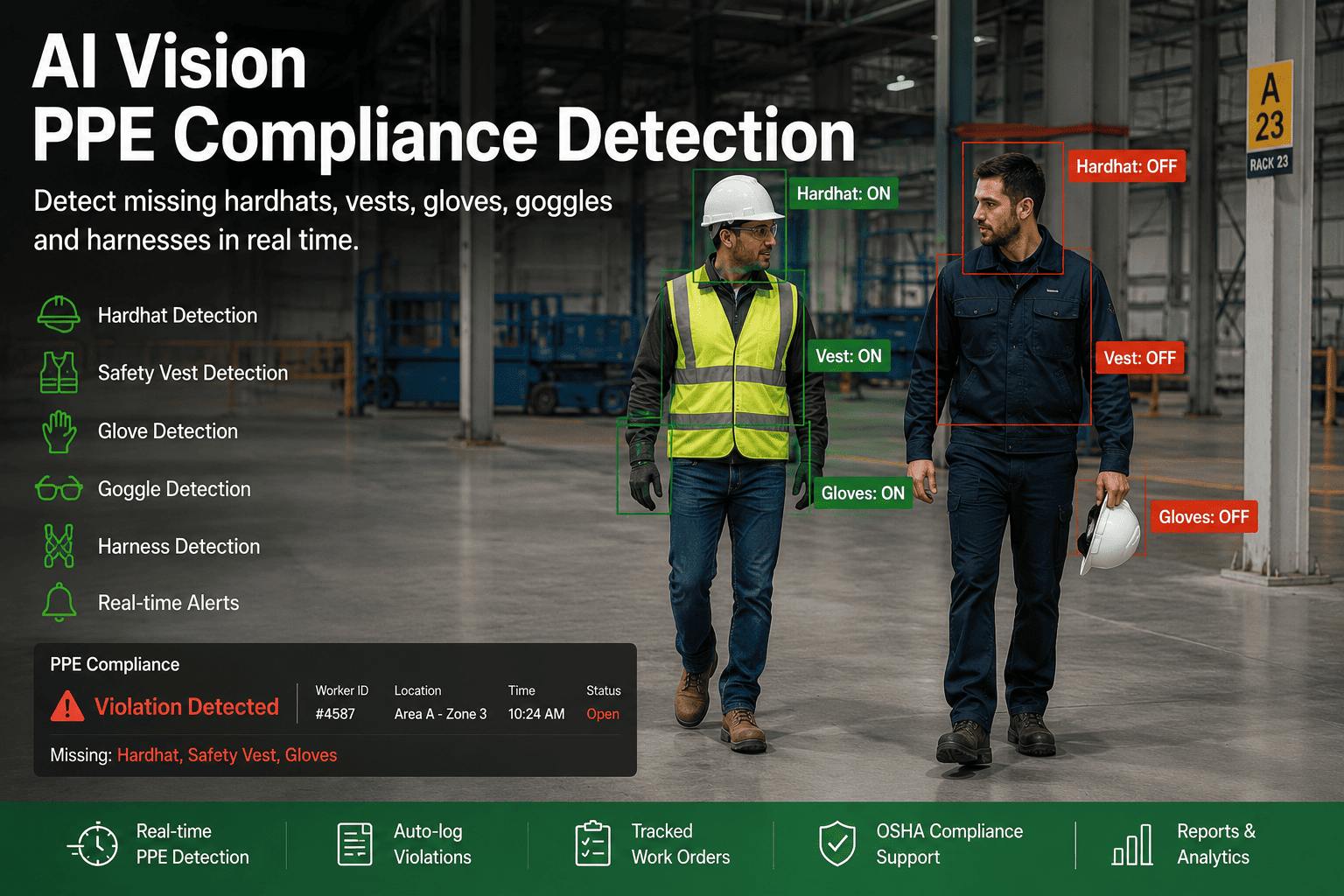This screenshot has width=1344, height=896.
Task: Select the 'Vest: OFF' red label
Action: click(1139, 358)
